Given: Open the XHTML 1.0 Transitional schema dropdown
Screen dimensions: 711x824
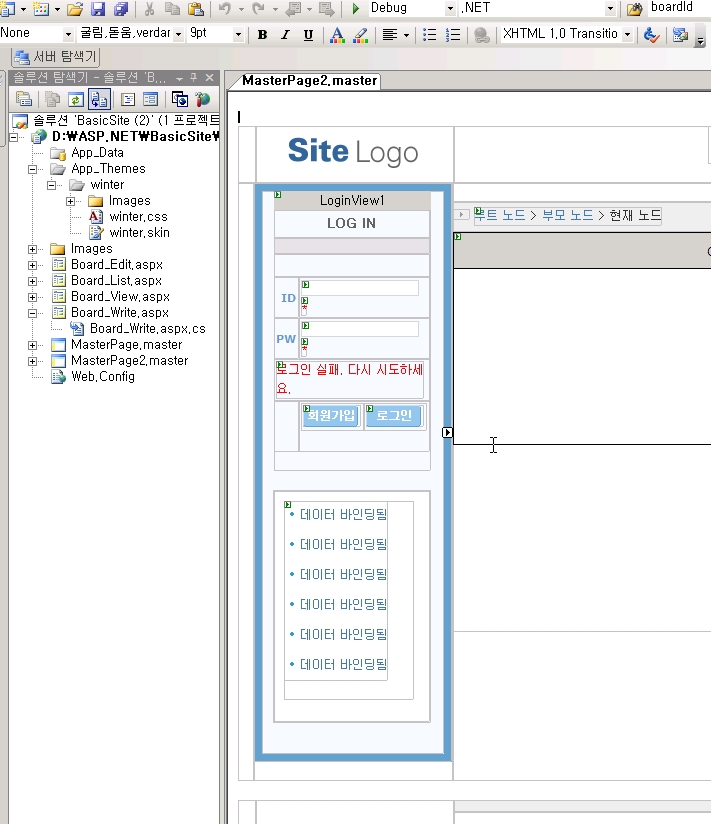Looking at the screenshot, I should 627,35.
